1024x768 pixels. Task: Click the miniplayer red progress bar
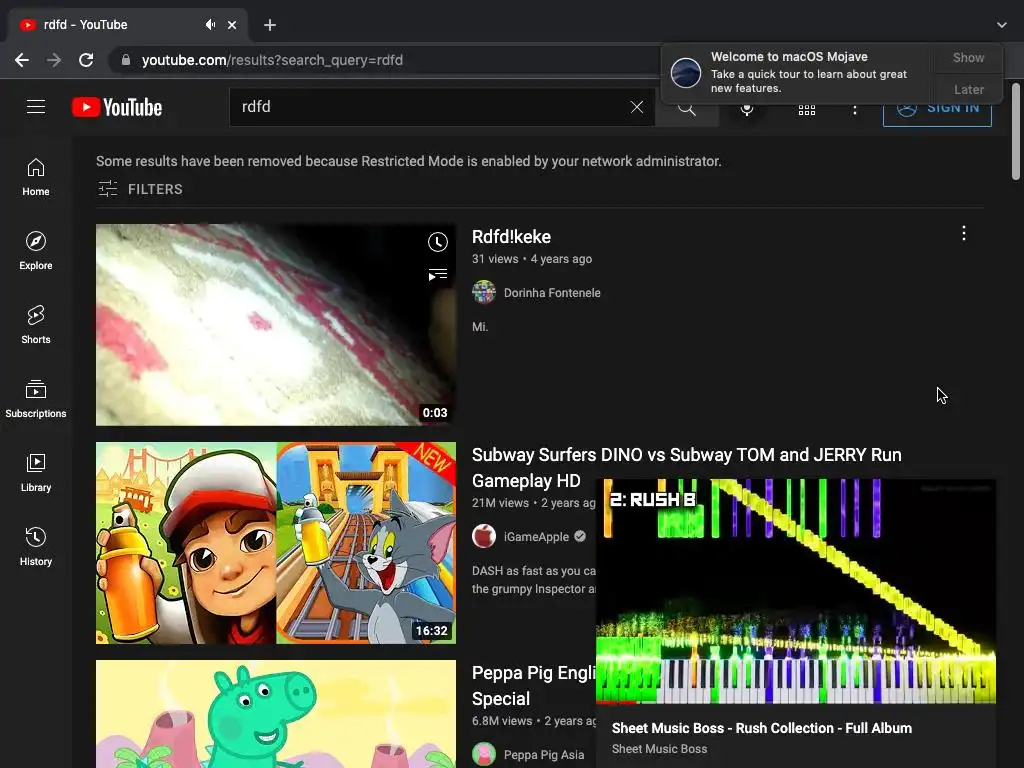[x=617, y=702]
